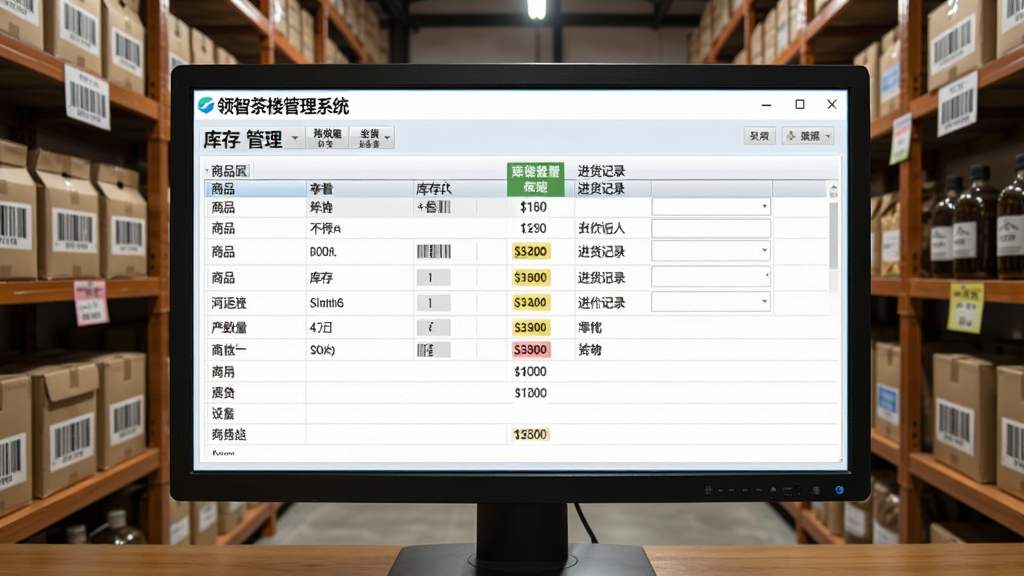Select the BOOA cell

click(323, 252)
